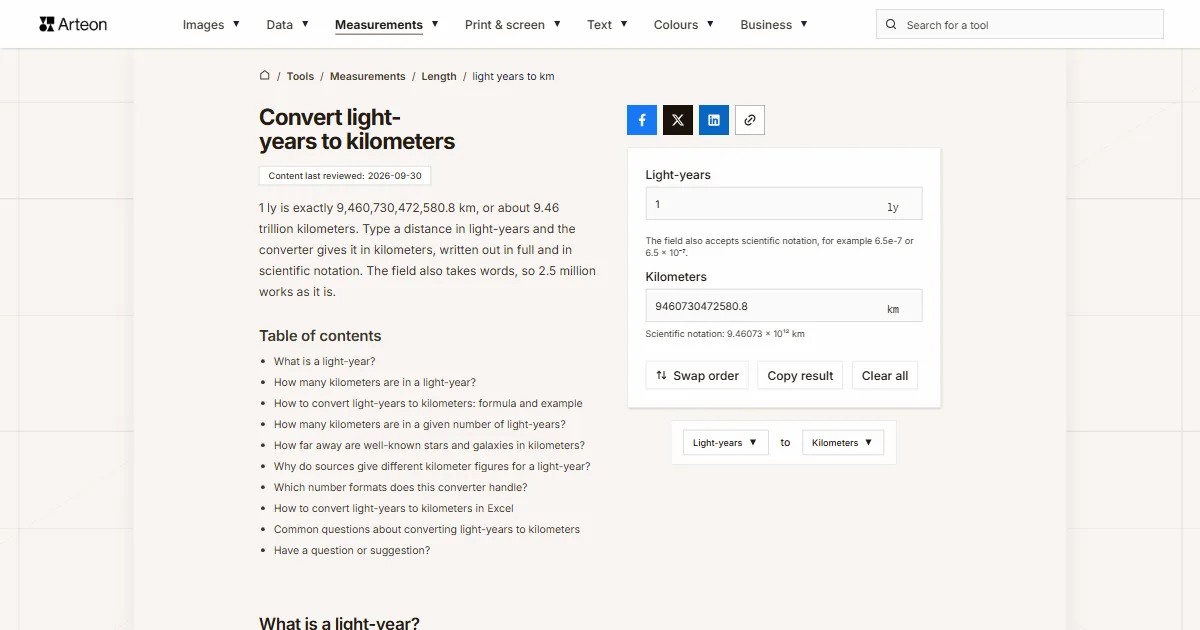The image size is (1200, 630).
Task: Jump to 'different kilometer figures' section
Action: (432, 466)
